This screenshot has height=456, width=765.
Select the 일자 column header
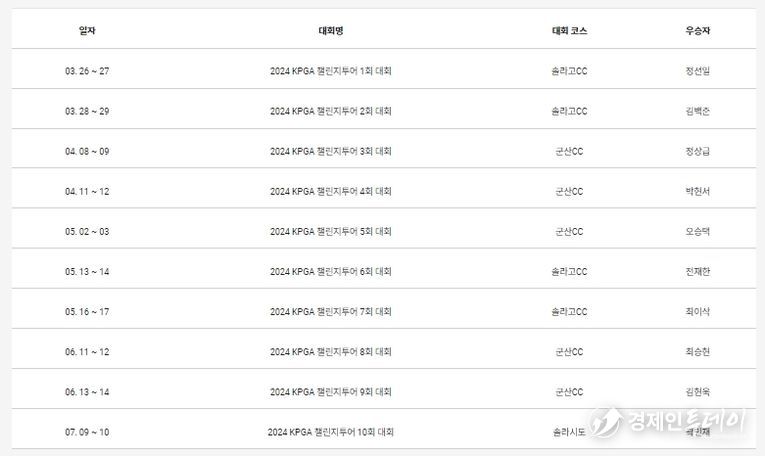pos(87,31)
